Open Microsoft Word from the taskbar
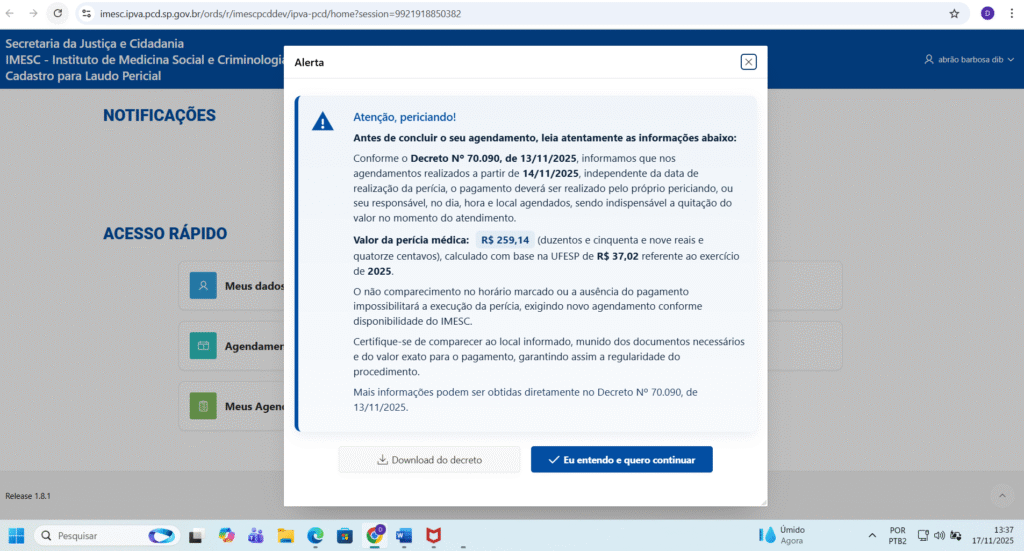This screenshot has height=551, width=1024. tap(404, 535)
